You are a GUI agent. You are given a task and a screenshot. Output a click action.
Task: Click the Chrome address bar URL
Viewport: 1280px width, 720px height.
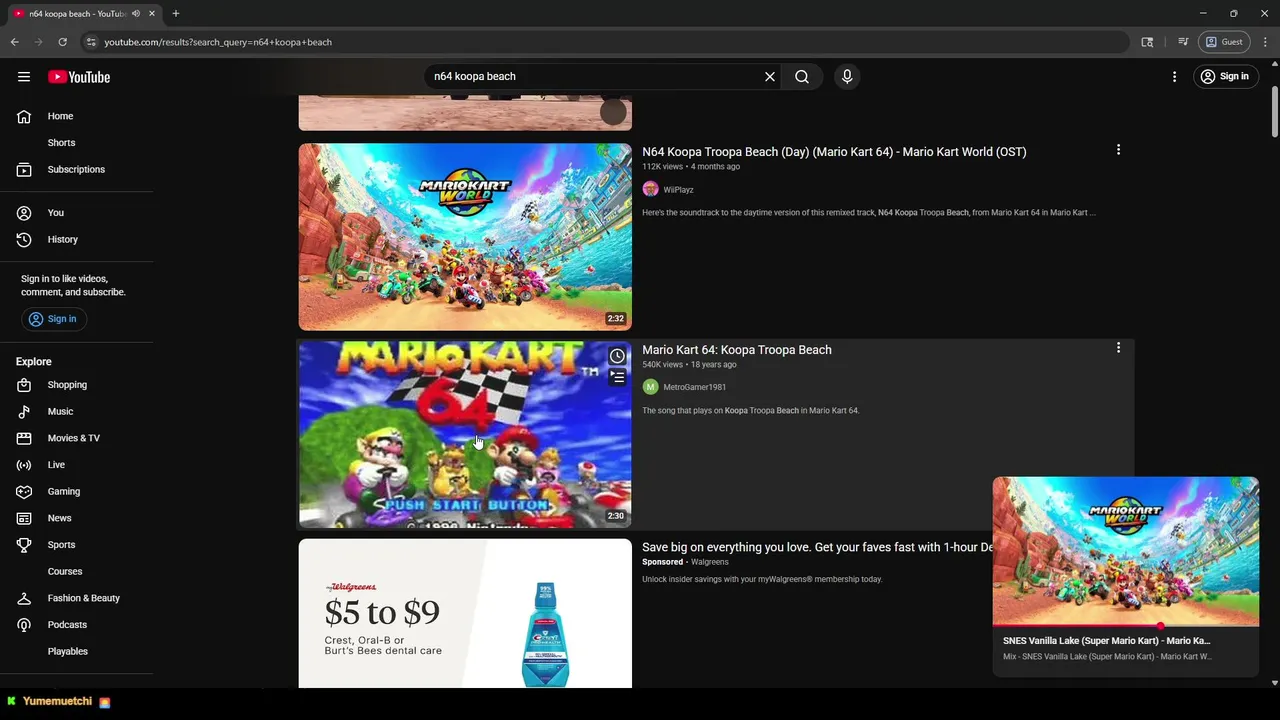pyautogui.click(x=218, y=42)
